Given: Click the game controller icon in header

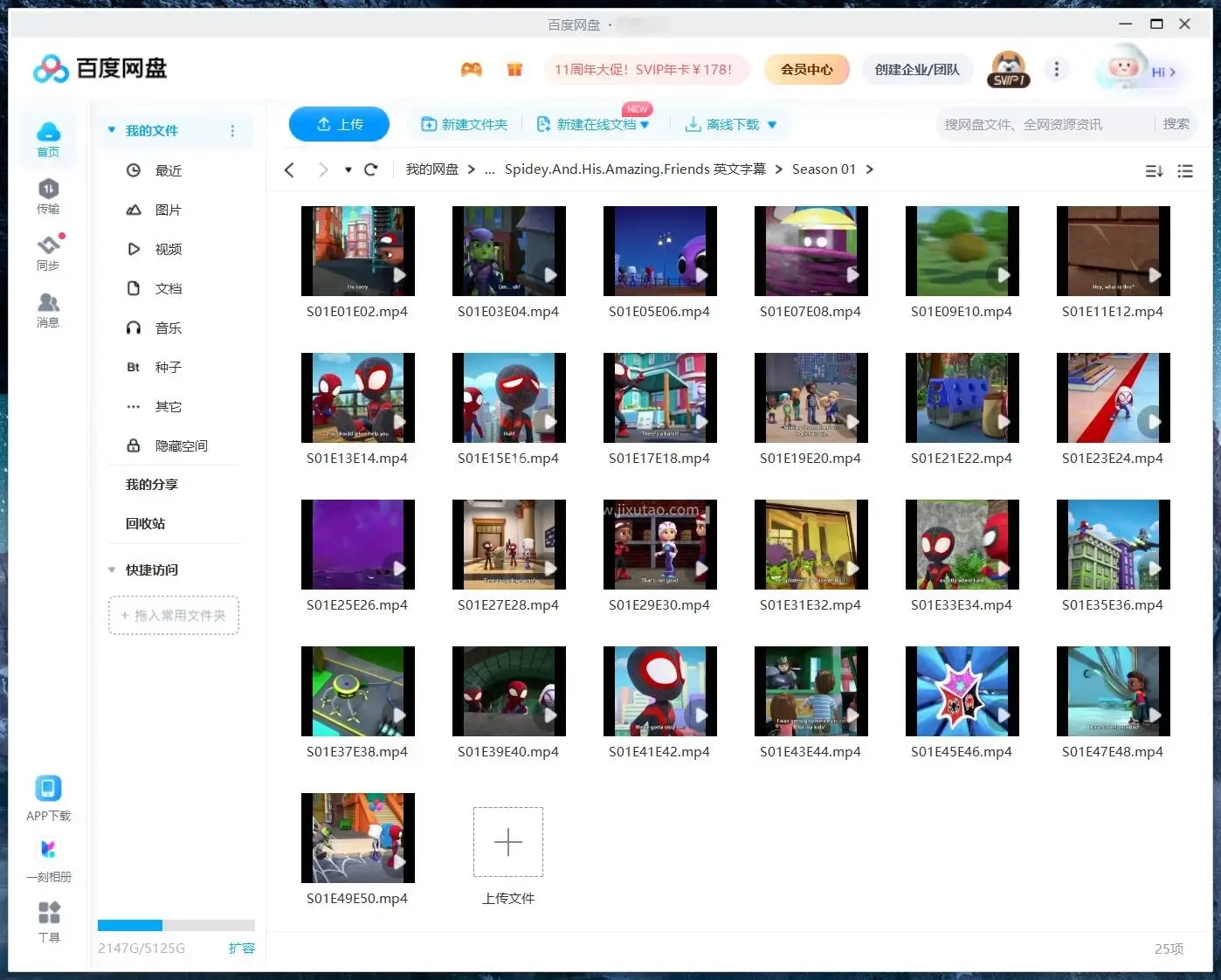Looking at the screenshot, I should (472, 70).
